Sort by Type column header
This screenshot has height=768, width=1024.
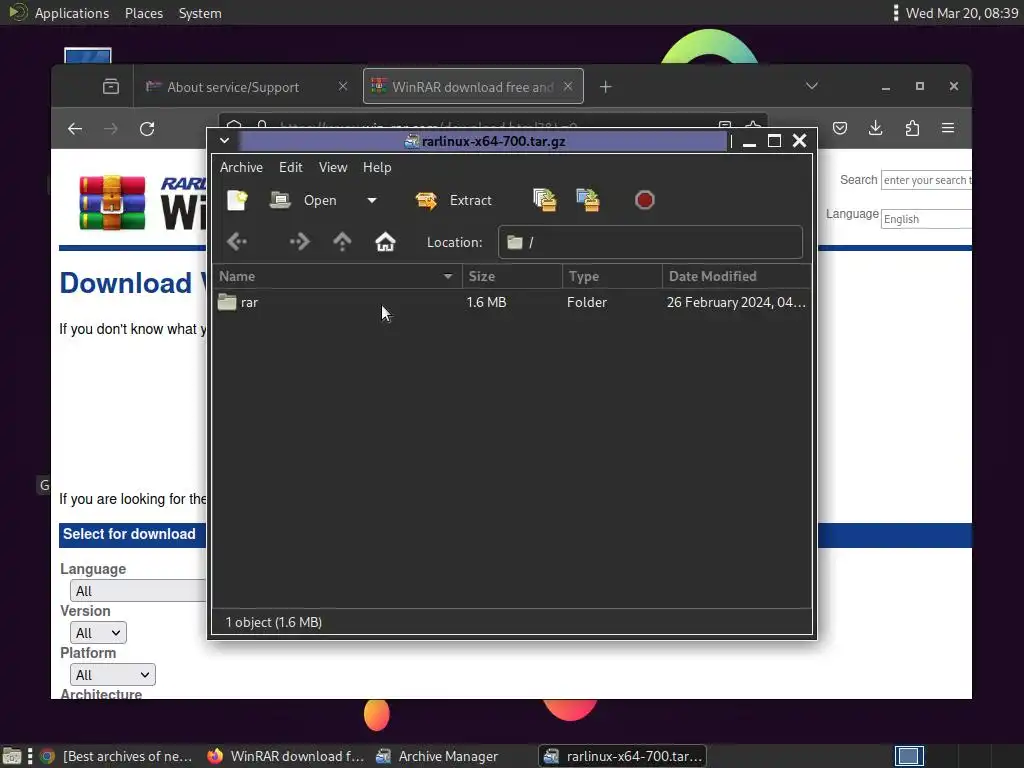click(612, 276)
